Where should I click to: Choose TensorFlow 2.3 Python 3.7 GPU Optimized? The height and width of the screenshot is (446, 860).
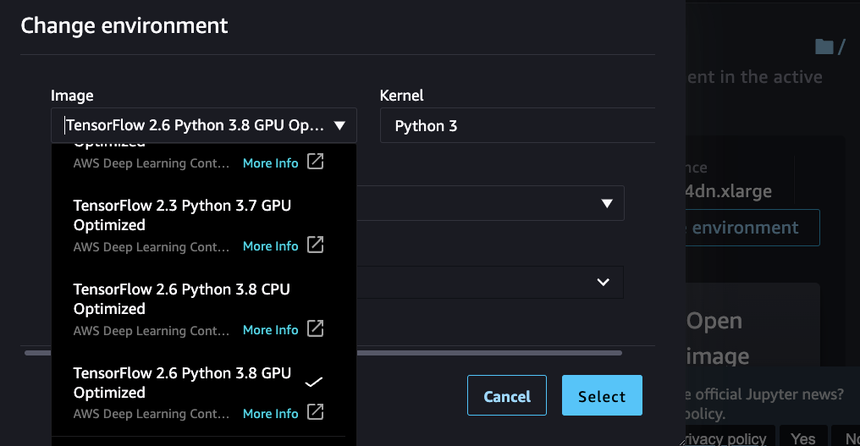click(182, 214)
